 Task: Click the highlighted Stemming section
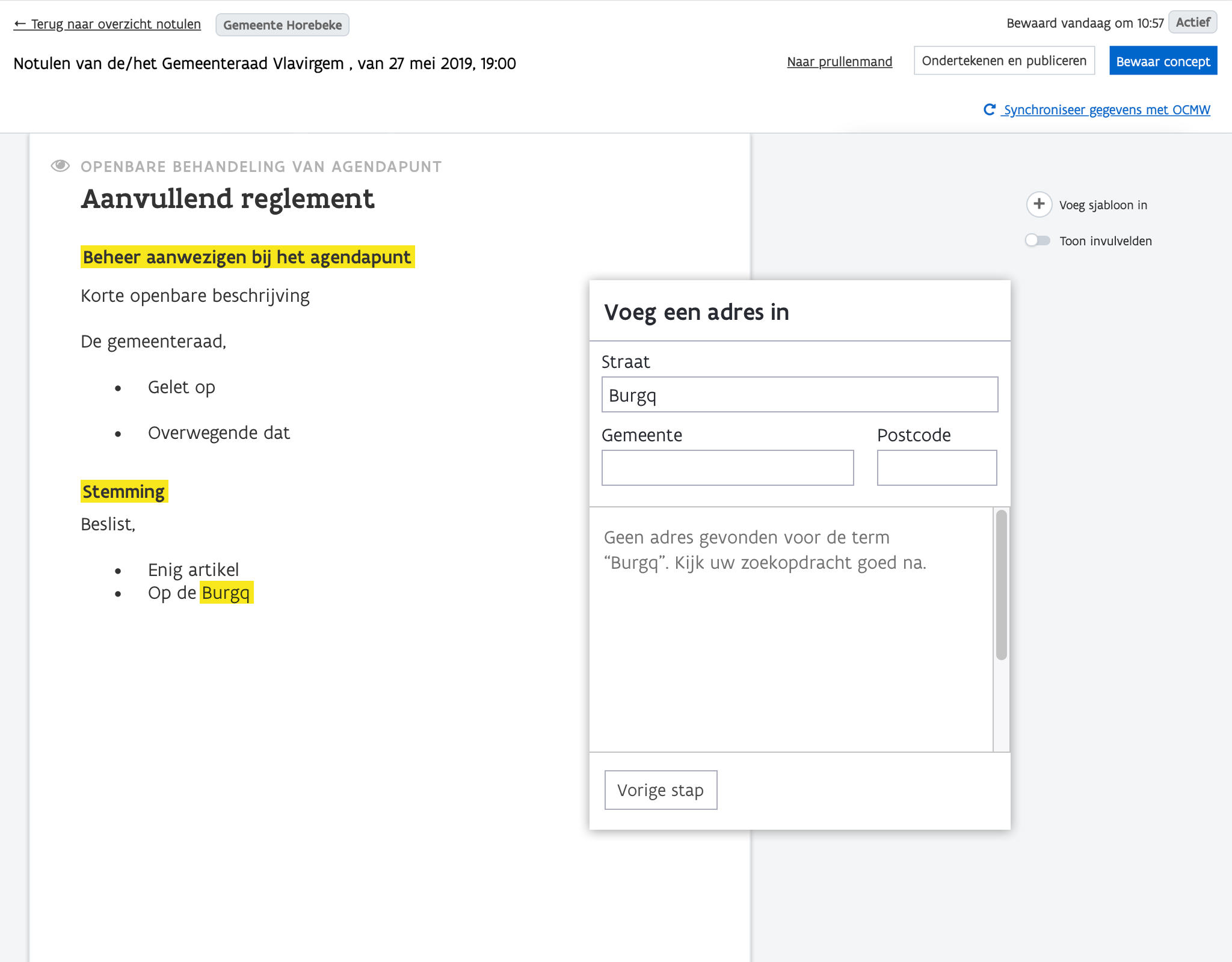pyautogui.click(x=124, y=491)
